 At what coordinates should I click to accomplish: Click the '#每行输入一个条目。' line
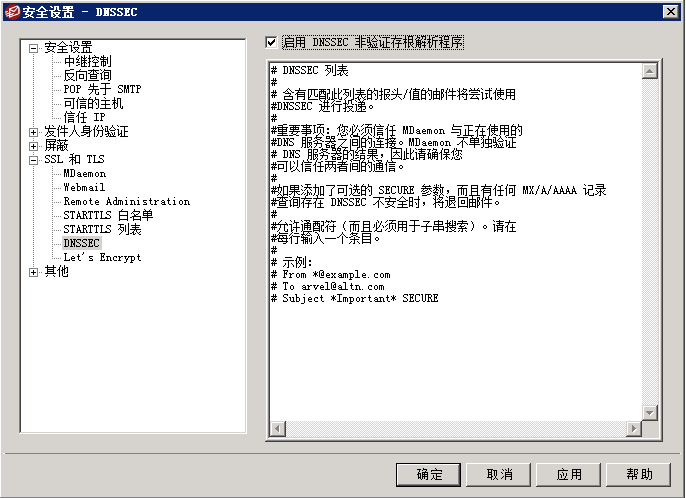click(326, 238)
